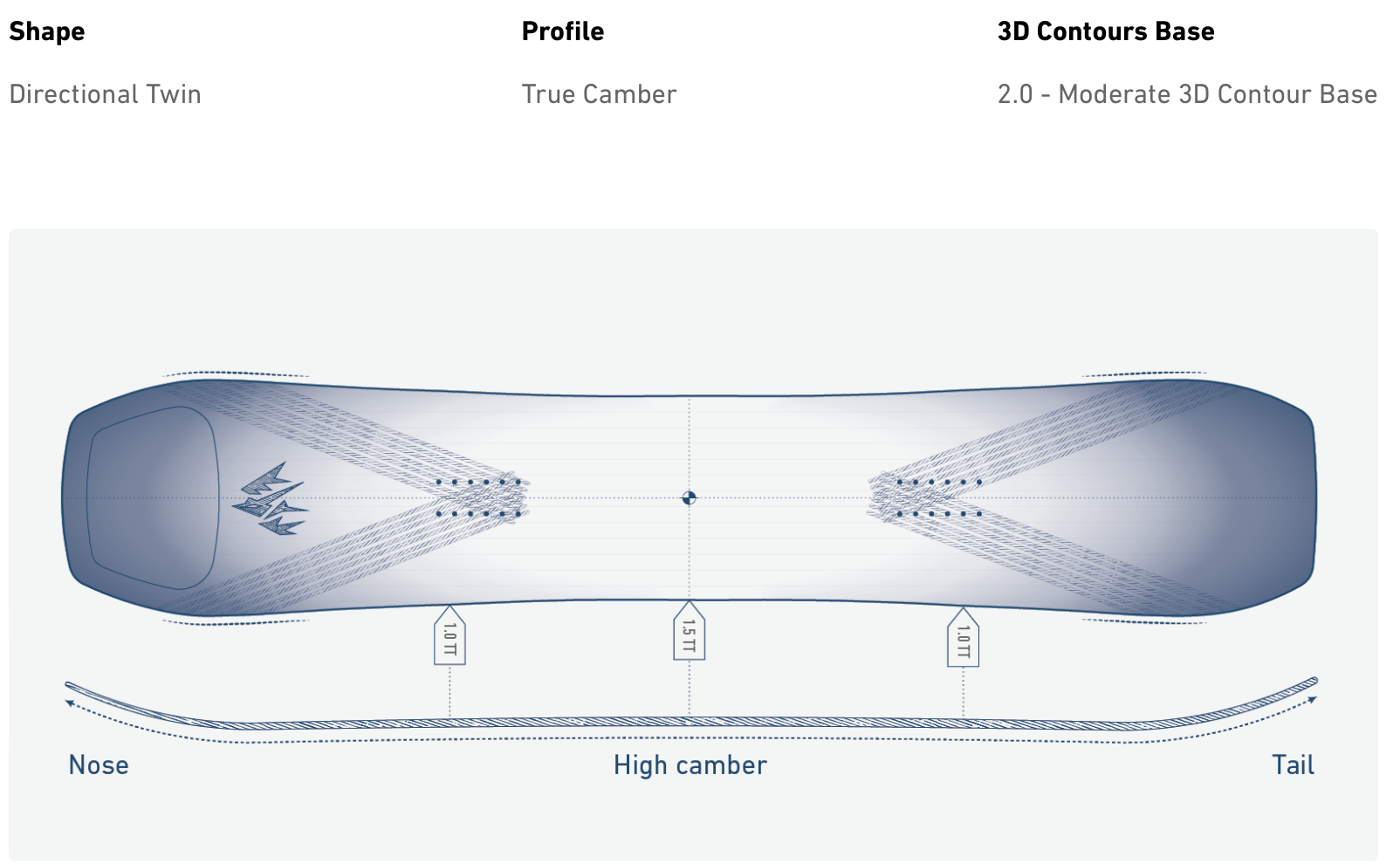Click the Jones logo emblem on the board
Image resolution: width=1400 pixels, height=864 pixels.
[x=271, y=498]
